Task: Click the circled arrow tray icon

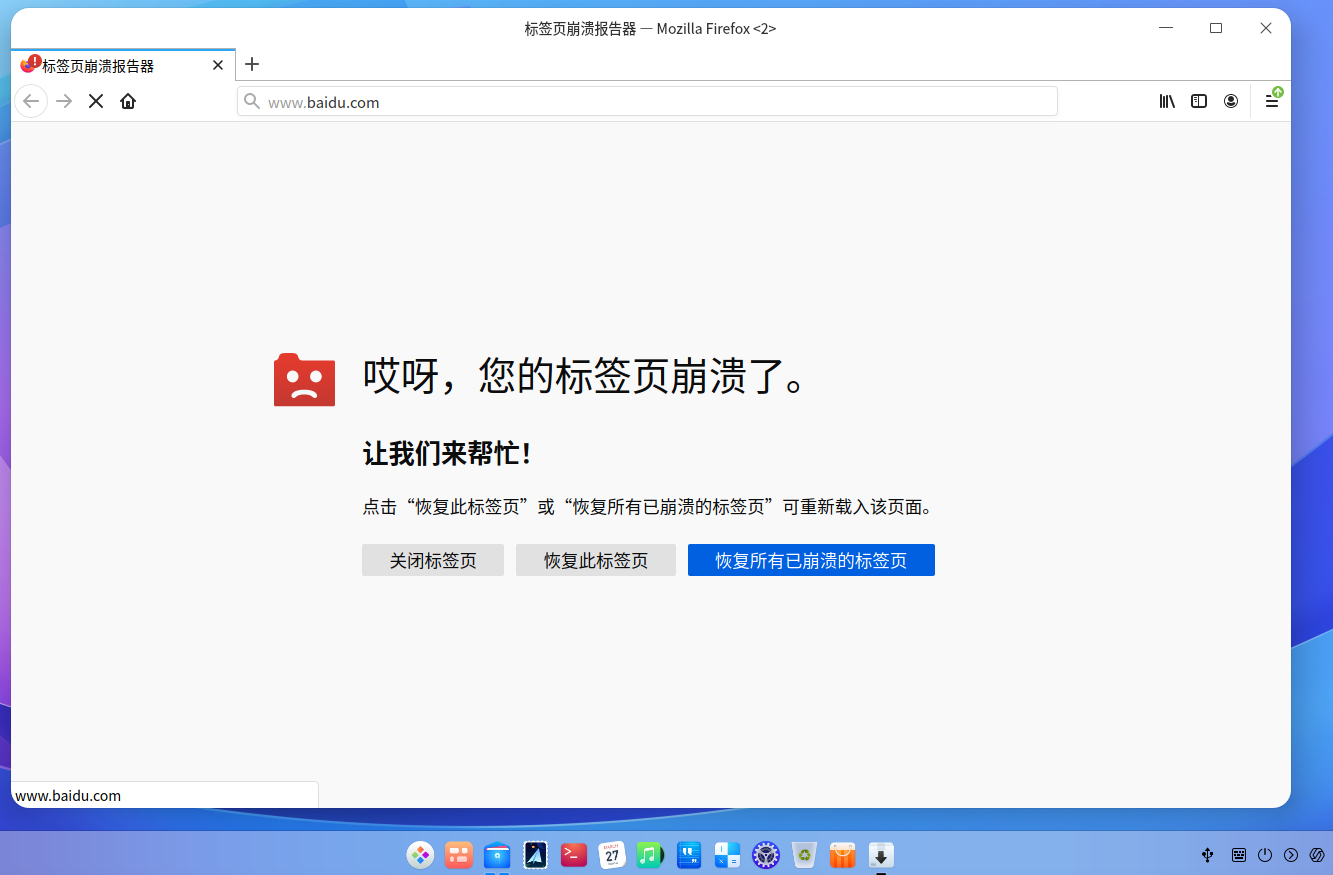Action: point(1291,855)
